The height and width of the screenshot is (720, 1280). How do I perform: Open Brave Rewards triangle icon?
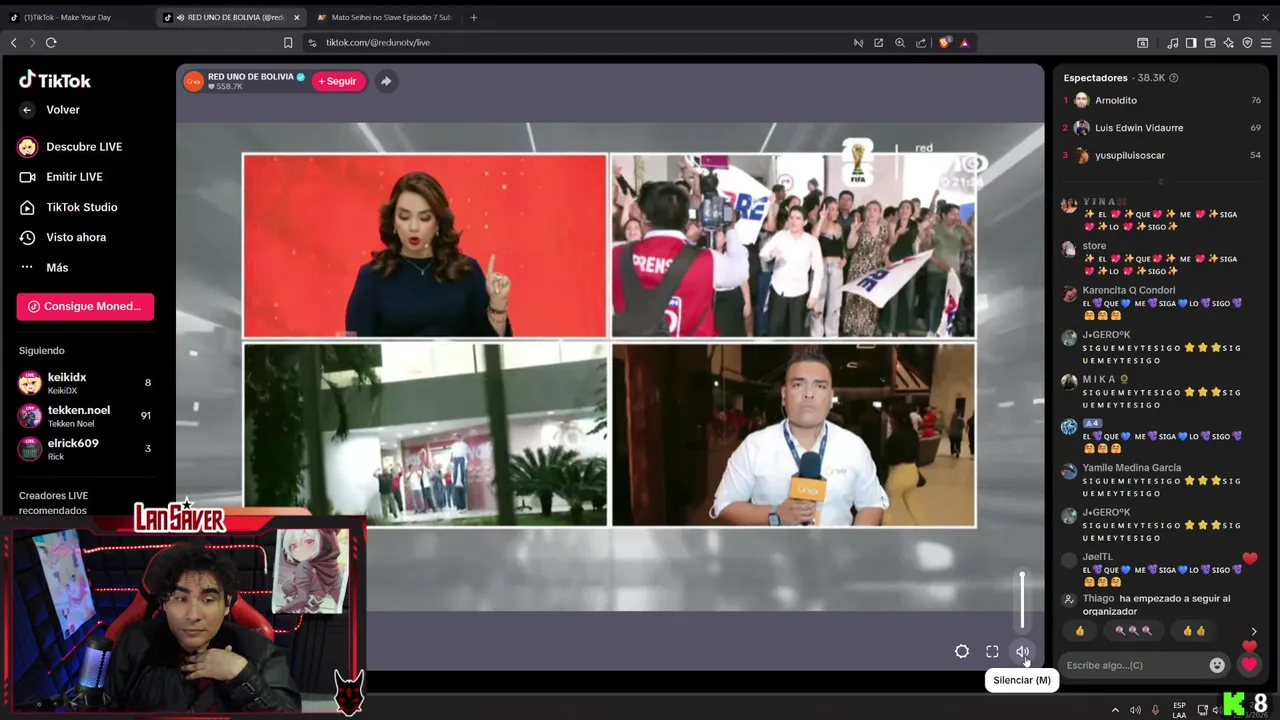point(965,43)
